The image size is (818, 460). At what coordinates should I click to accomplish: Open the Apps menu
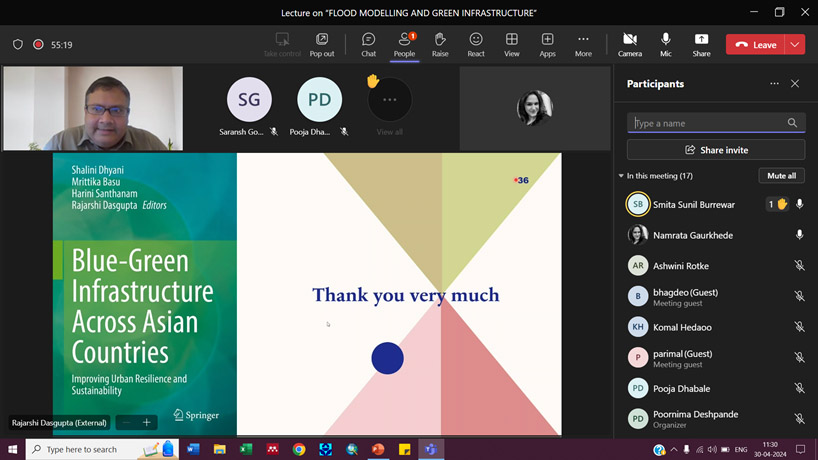pyautogui.click(x=547, y=44)
